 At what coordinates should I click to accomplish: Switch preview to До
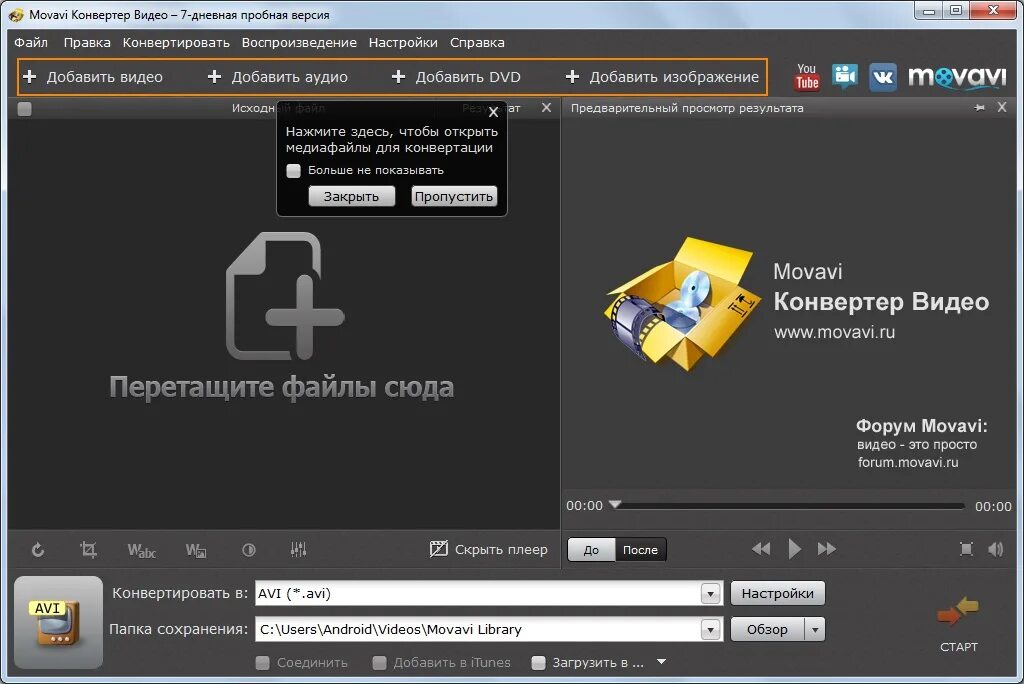click(592, 550)
